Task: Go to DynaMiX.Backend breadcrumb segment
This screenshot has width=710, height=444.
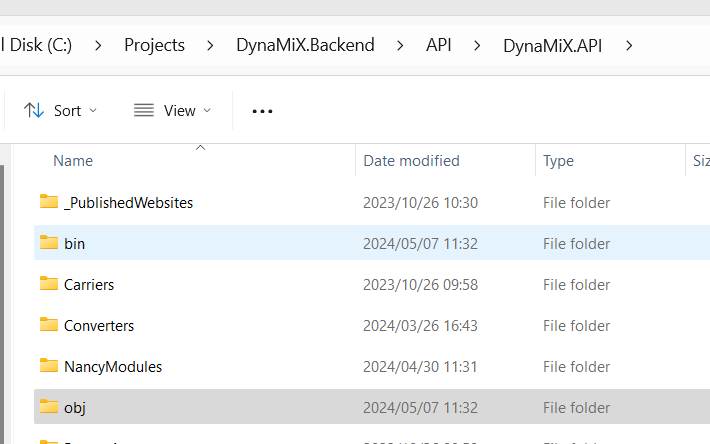Action: click(x=305, y=45)
